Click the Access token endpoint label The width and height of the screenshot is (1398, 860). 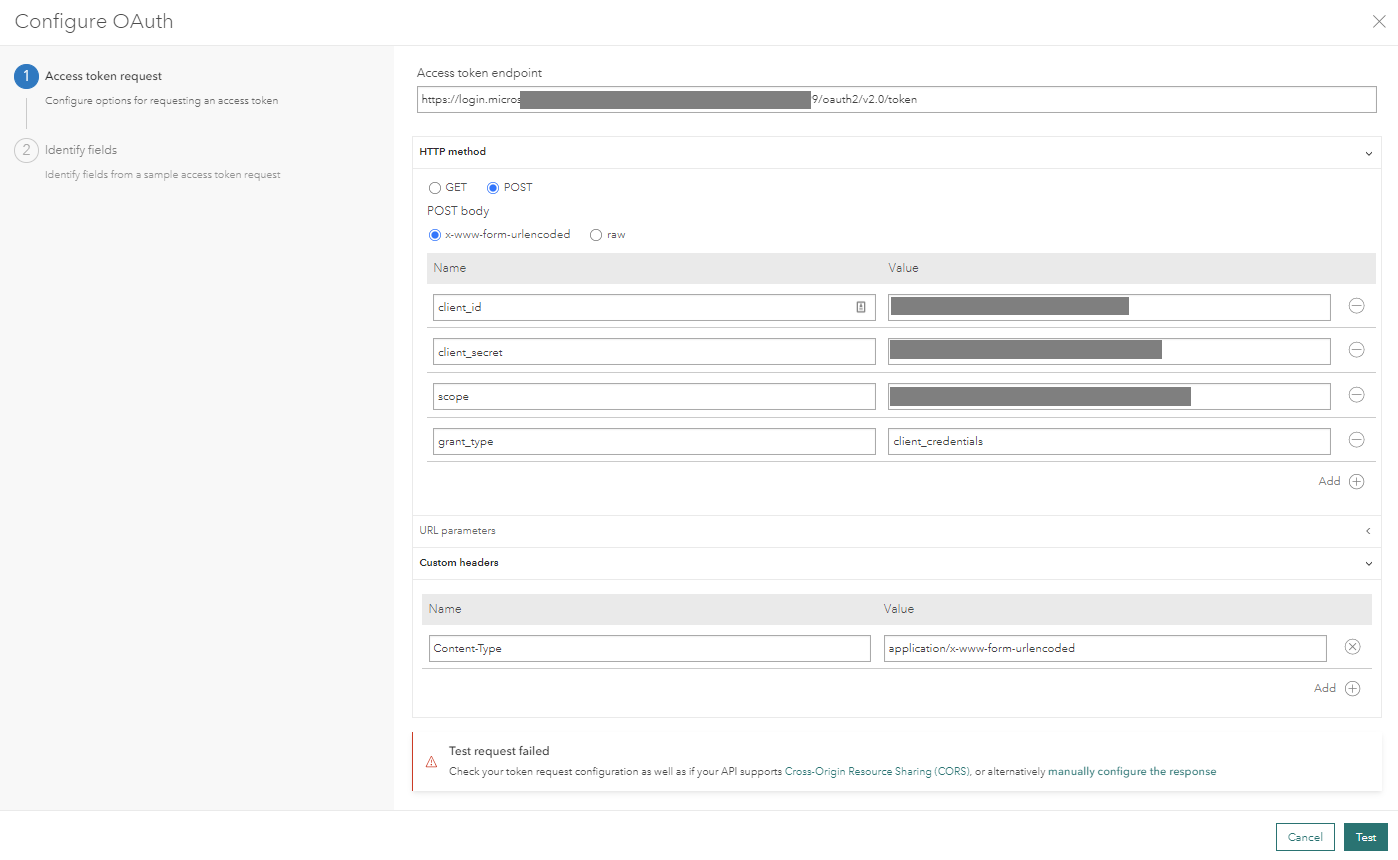coord(480,73)
